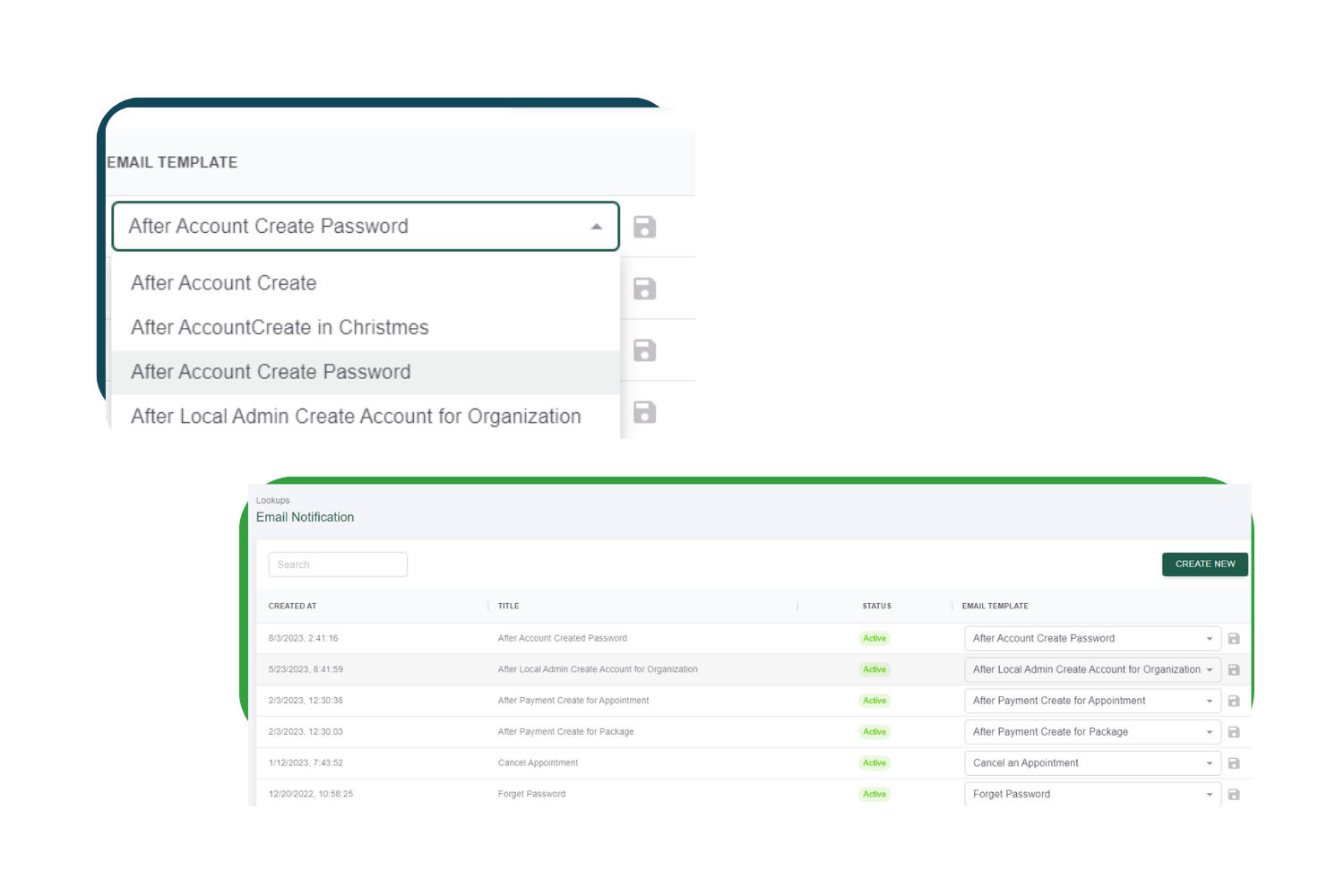Click Active badge in After Account Created Password row

[x=874, y=639]
